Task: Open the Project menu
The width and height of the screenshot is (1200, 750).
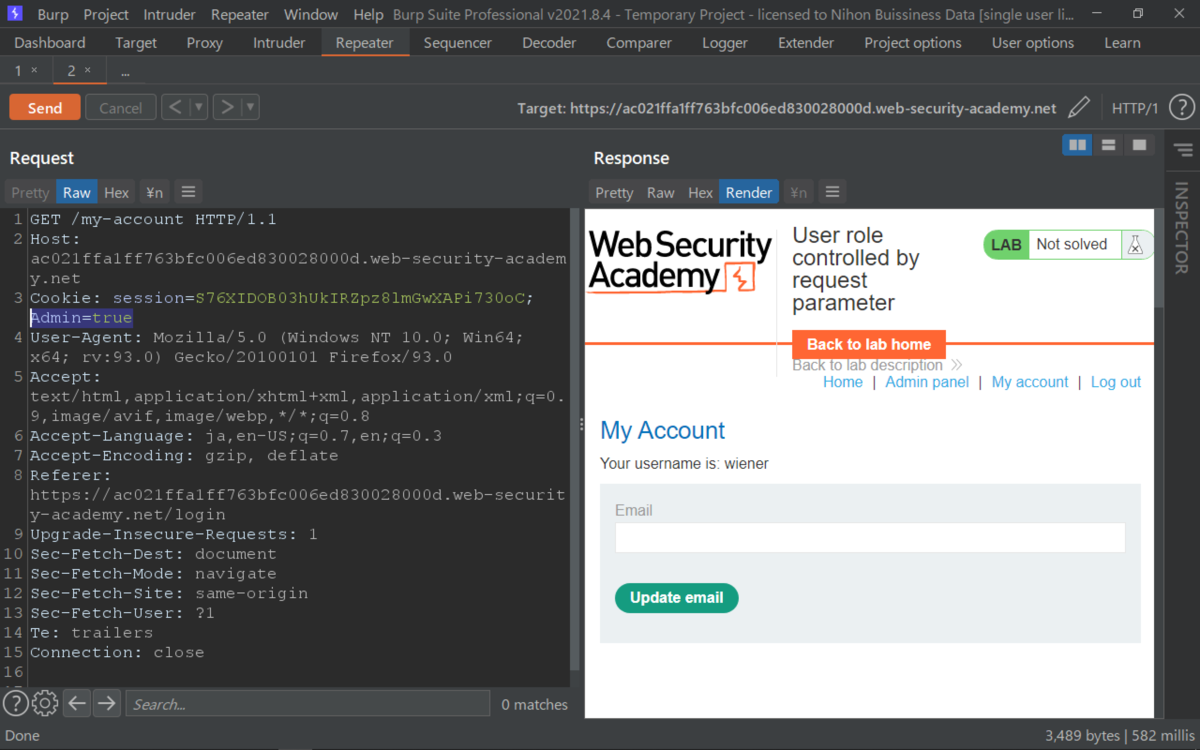Action: 106,15
